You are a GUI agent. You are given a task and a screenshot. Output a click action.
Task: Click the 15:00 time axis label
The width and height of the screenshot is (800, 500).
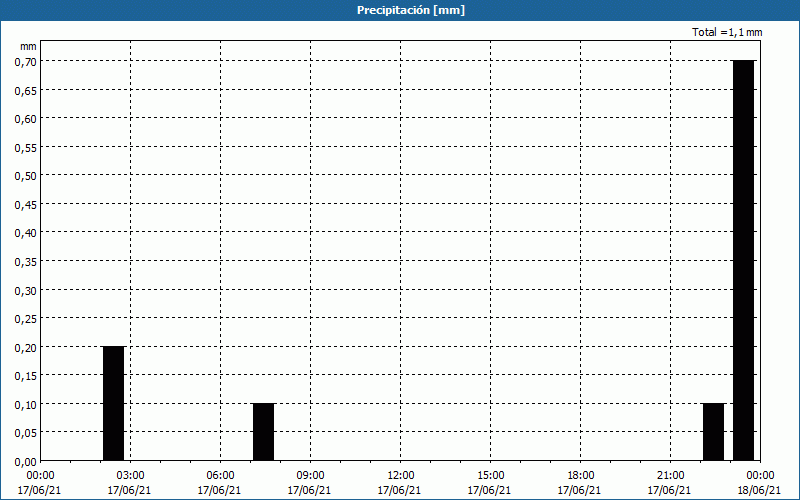tap(490, 476)
